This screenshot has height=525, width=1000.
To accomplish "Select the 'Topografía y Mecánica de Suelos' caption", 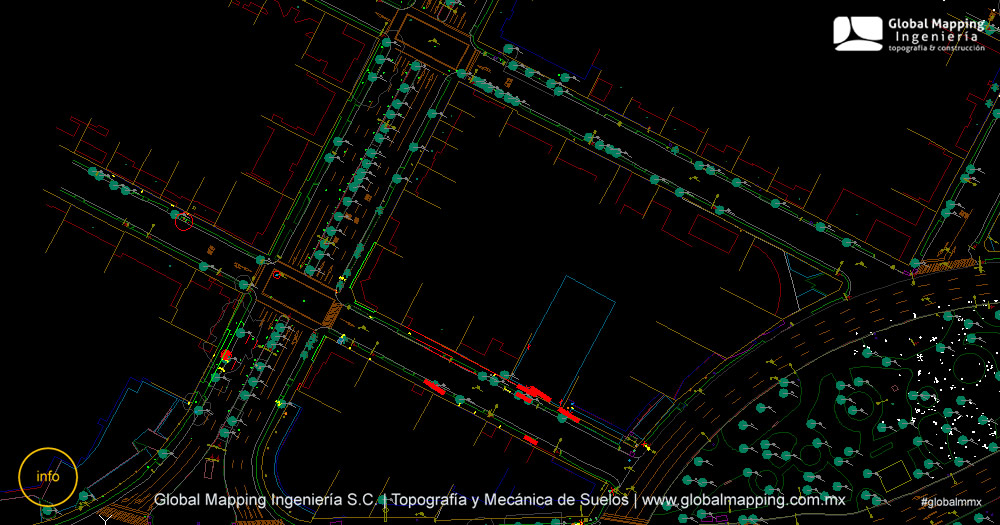I will (x=510, y=499).
